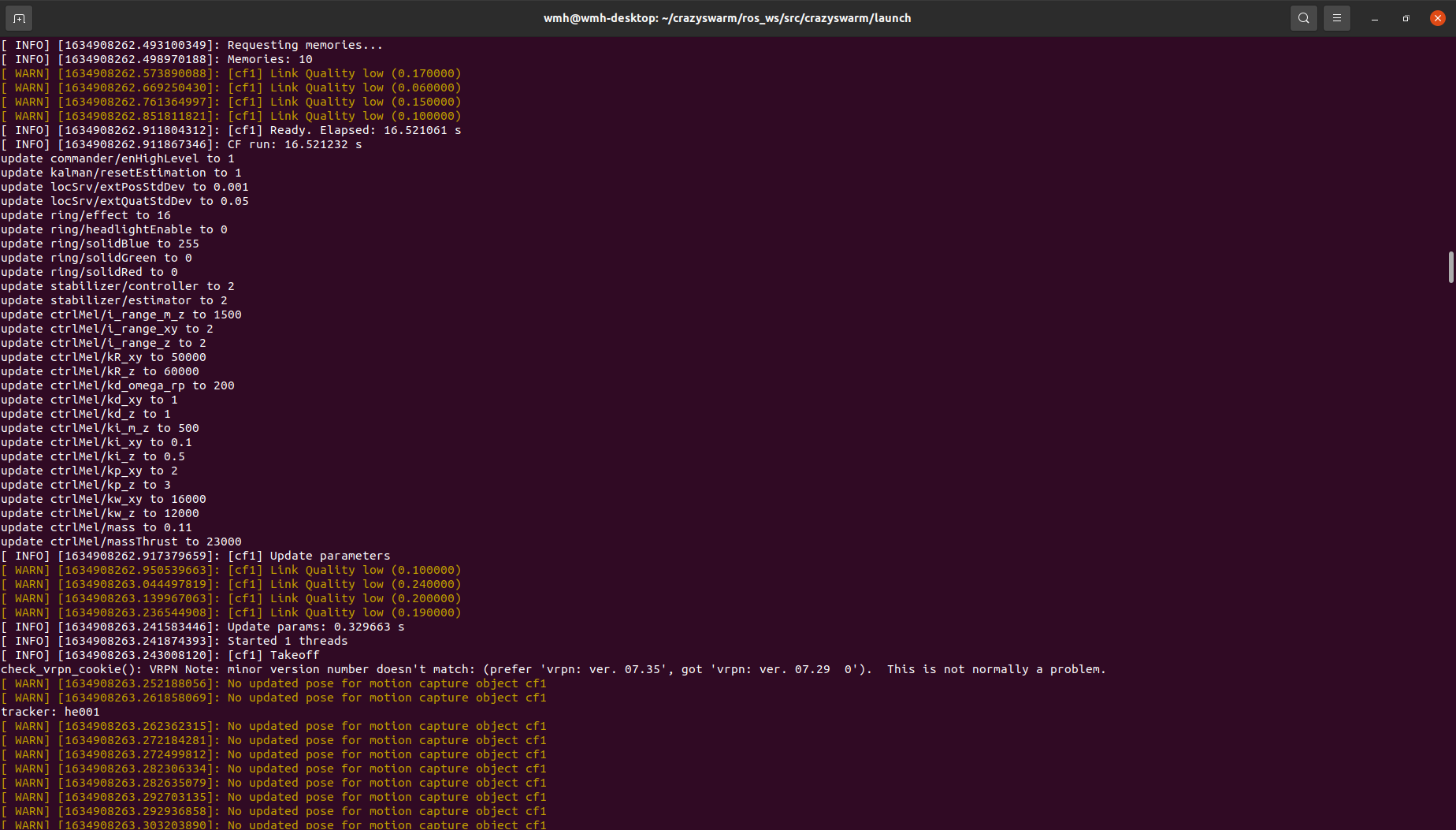The width and height of the screenshot is (1456, 830).
Task: Click 'update ctrlMel/kR_z to 60000' line
Action: tap(100, 371)
